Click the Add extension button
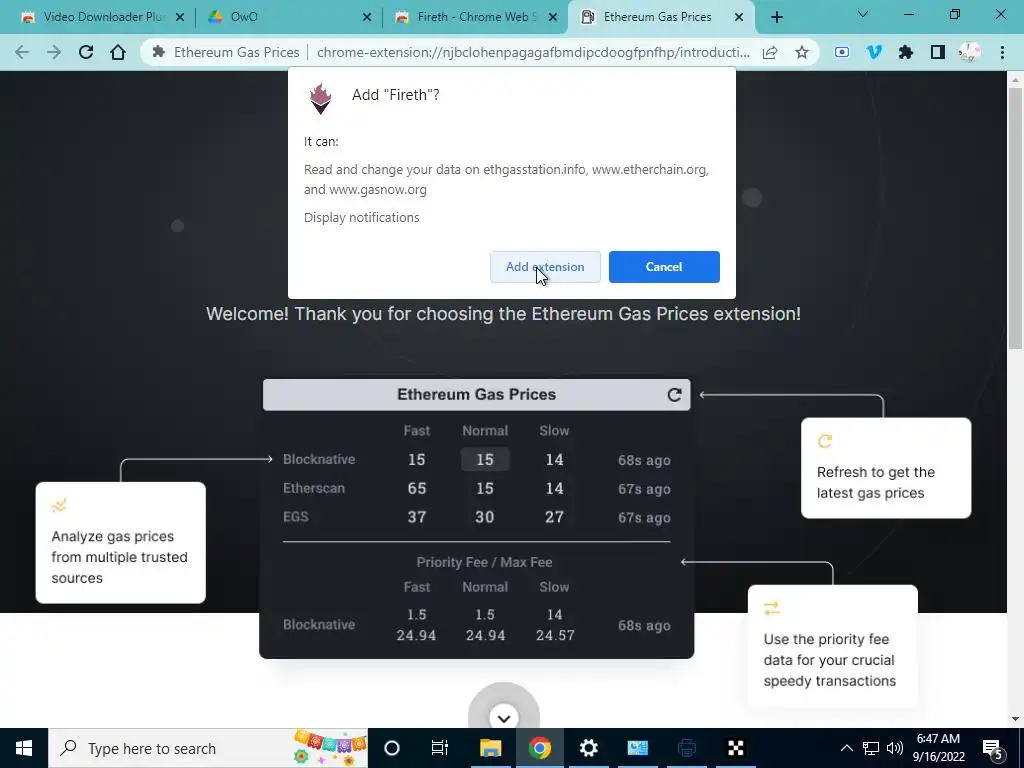Image resolution: width=1024 pixels, height=768 pixels. (x=545, y=266)
